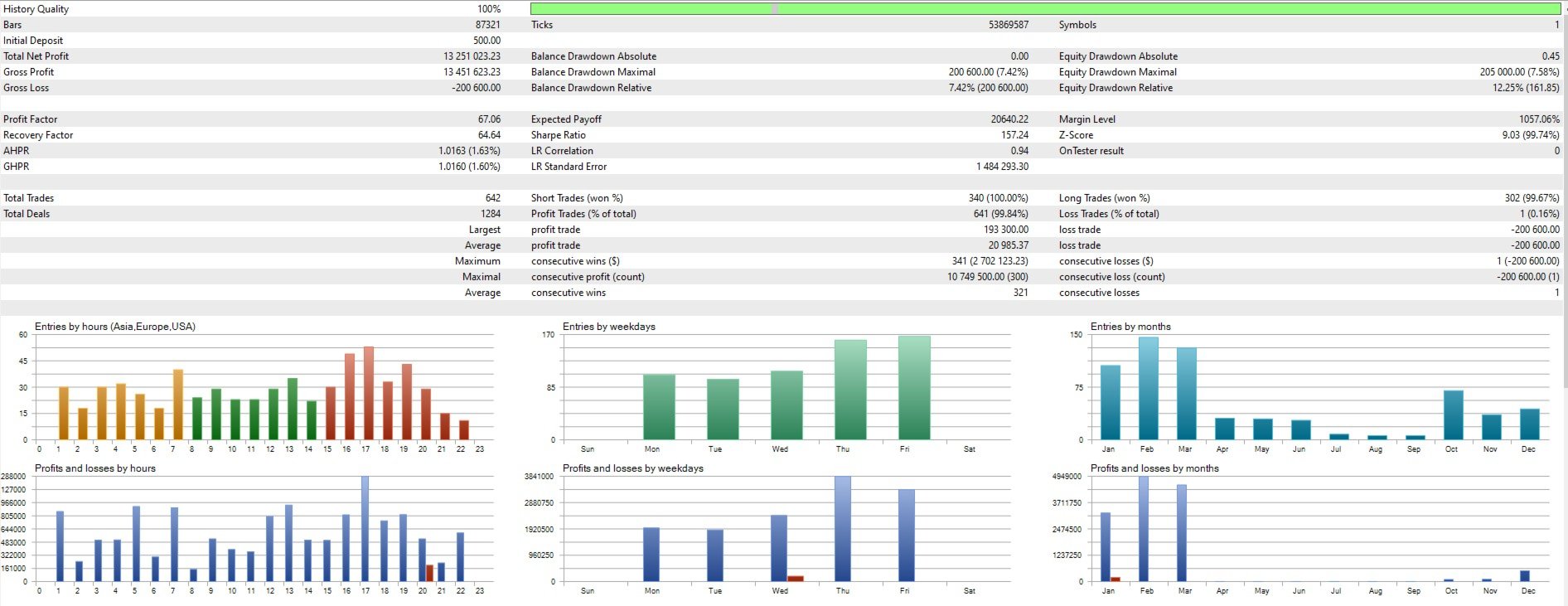The width and height of the screenshot is (1568, 606).
Task: Click the Entries by months chart title
Action: (x=1130, y=327)
